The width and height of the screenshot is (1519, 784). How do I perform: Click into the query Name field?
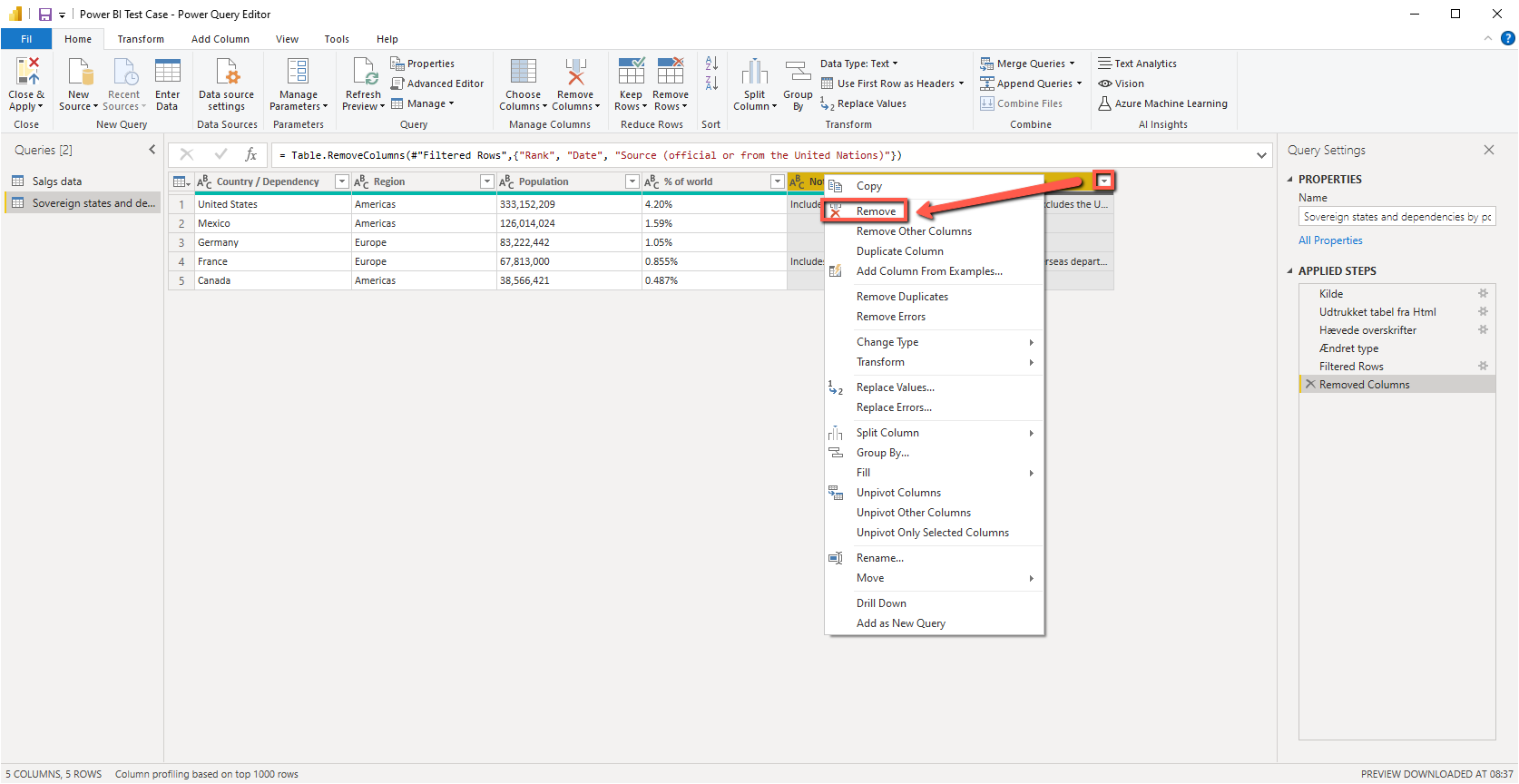pos(1396,217)
